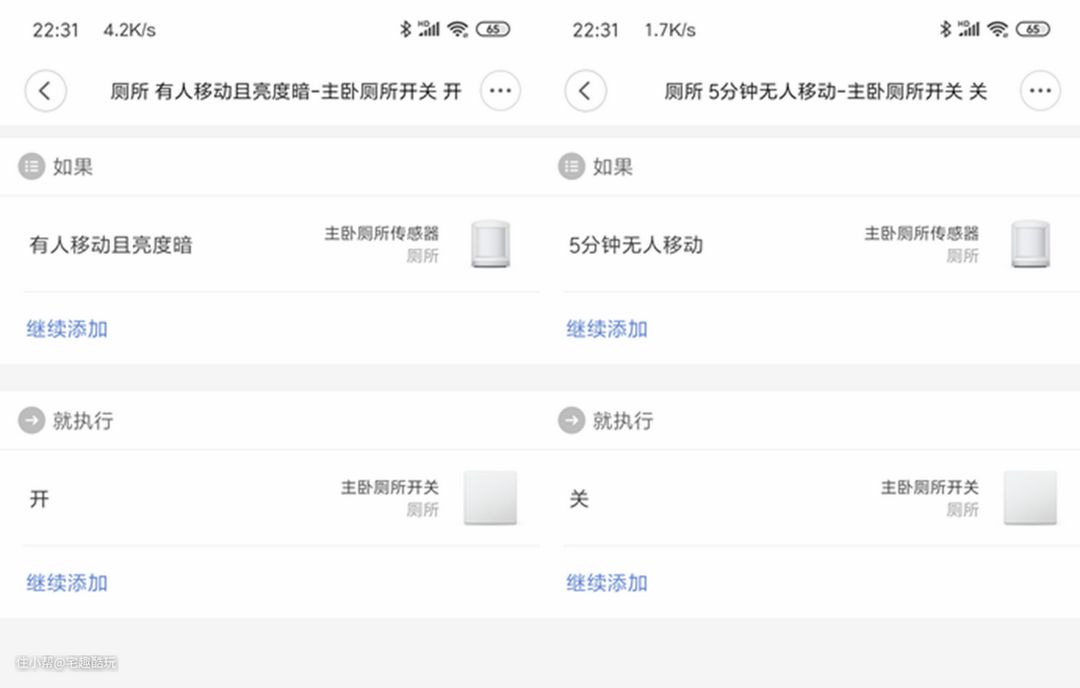Viewport: 1080px width, 688px height.
Task: Tap the back arrow on the left screen
Action: click(x=45, y=91)
